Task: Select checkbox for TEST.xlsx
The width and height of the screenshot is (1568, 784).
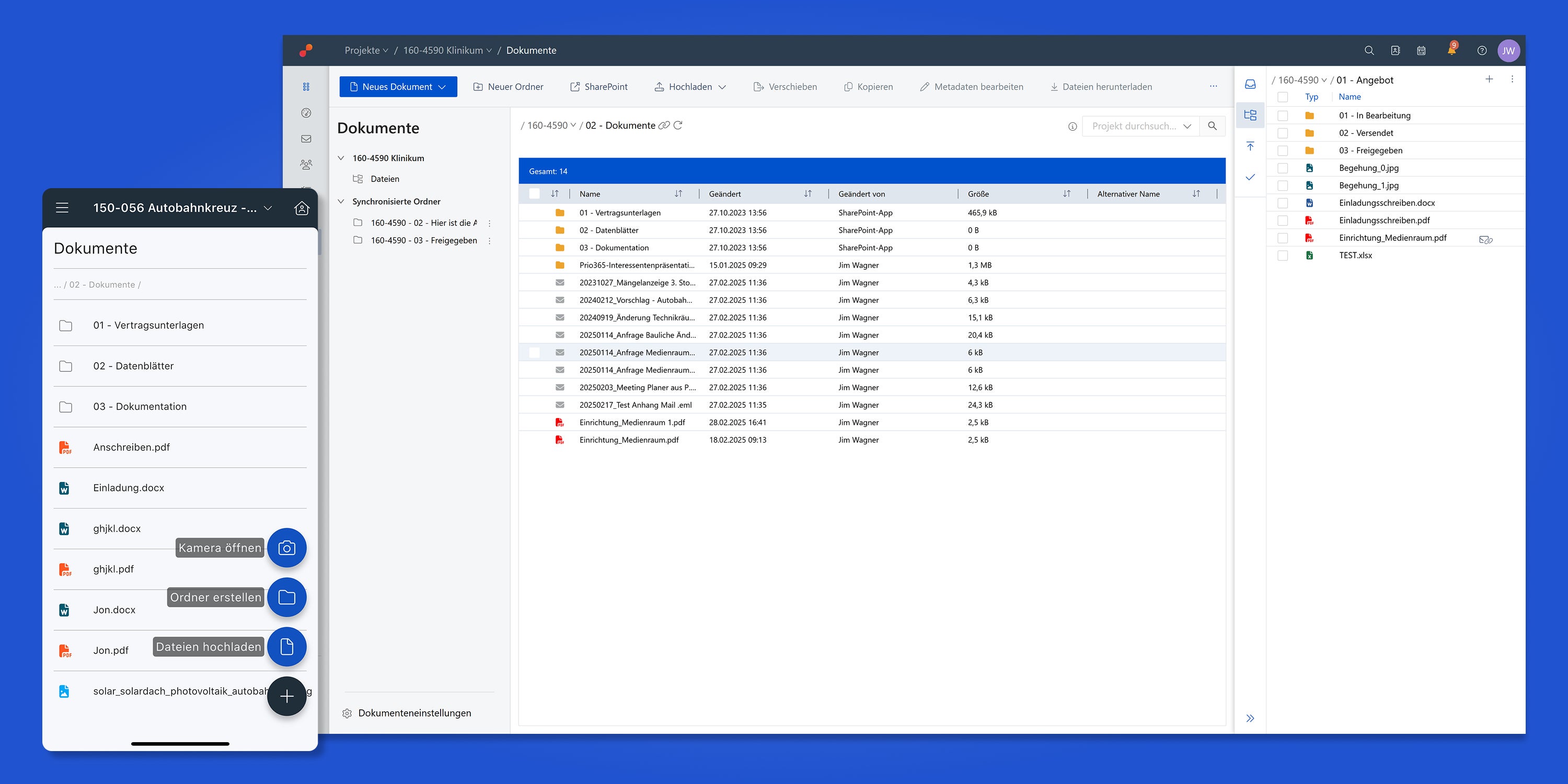Action: coord(1283,256)
